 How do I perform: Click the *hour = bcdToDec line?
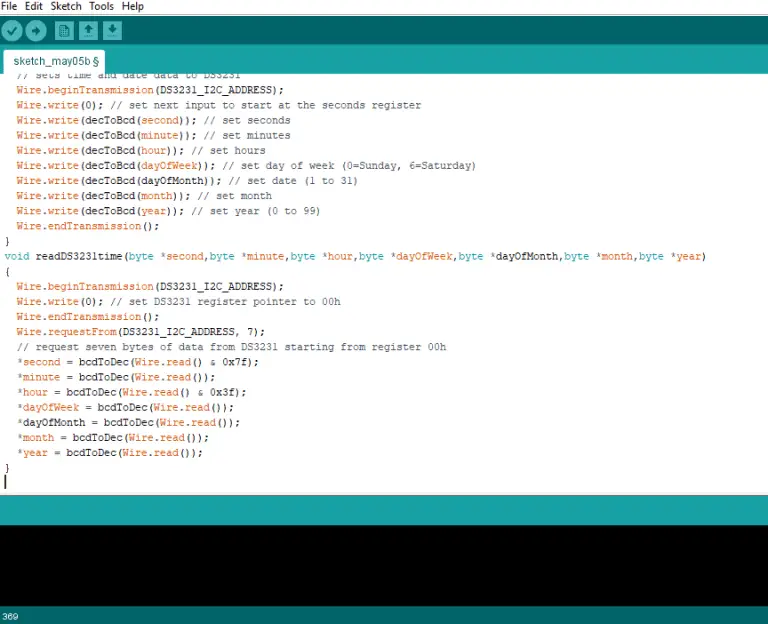click(x=130, y=392)
